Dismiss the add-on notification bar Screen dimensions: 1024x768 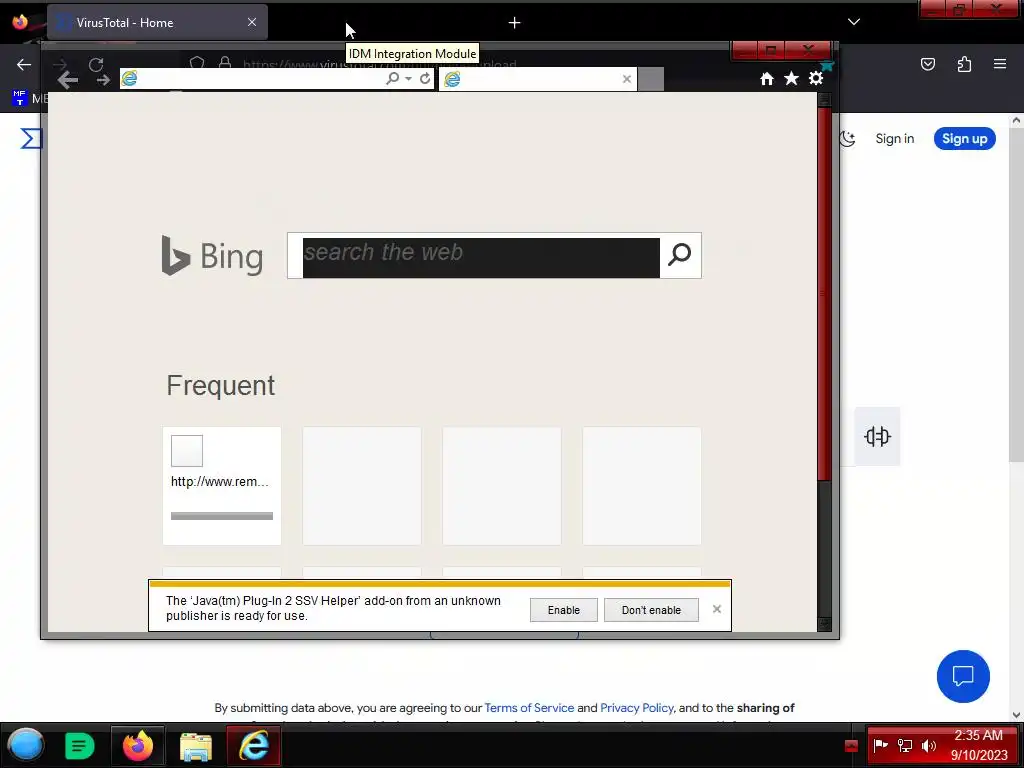pos(717,609)
